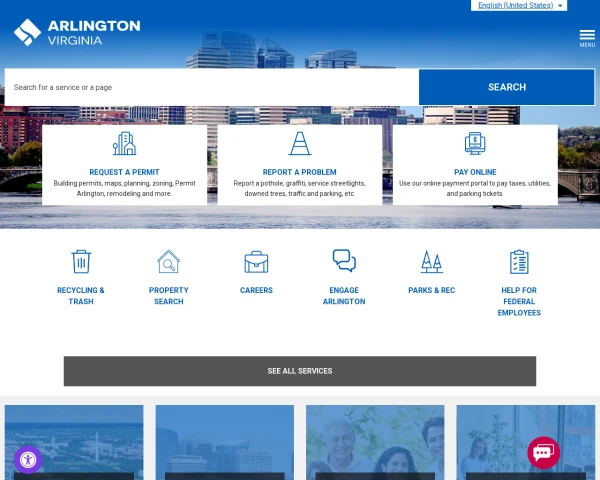The width and height of the screenshot is (600, 480).
Task: Open the Careers link
Action: pos(256,290)
